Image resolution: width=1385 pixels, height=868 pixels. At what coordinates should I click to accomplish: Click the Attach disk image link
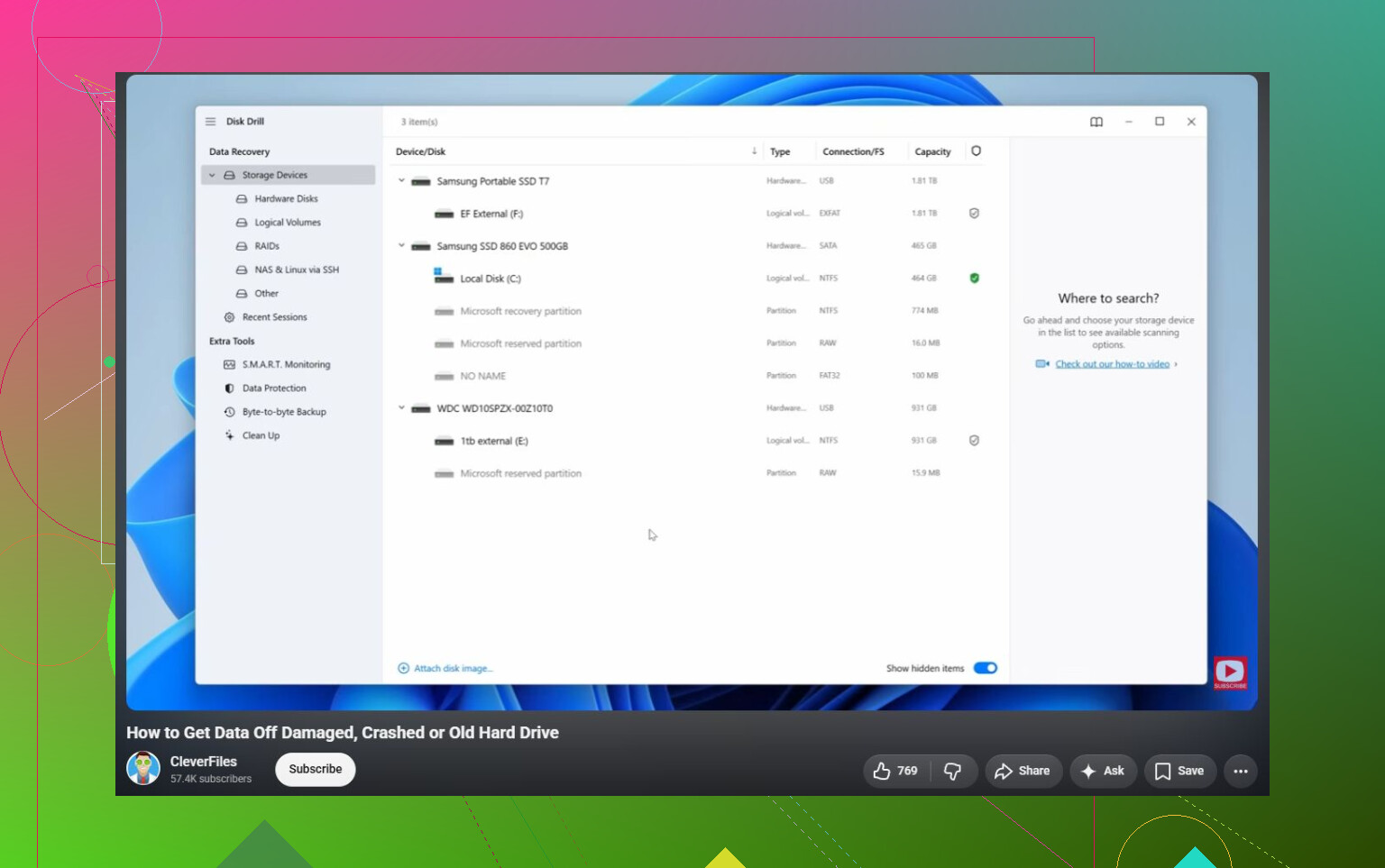(x=445, y=669)
